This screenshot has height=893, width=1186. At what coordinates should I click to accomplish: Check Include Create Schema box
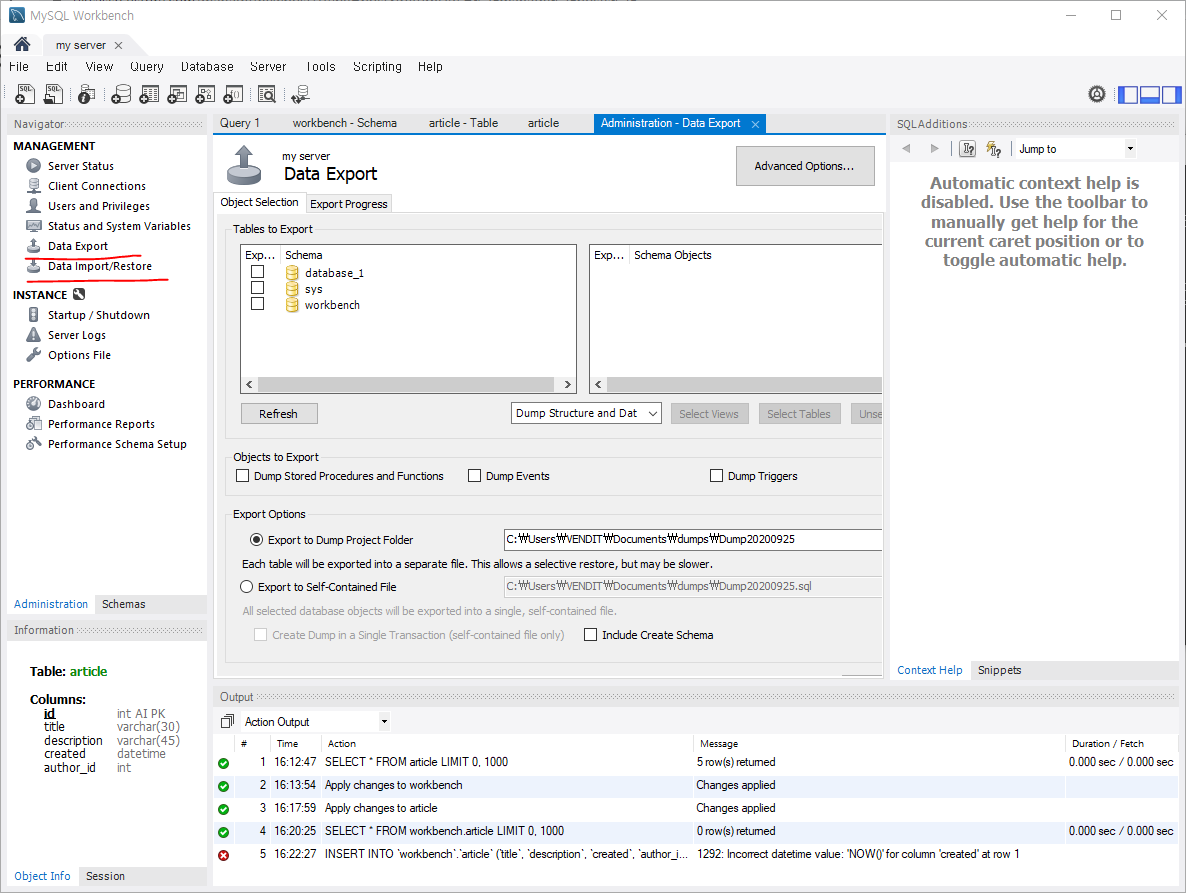[591, 635]
